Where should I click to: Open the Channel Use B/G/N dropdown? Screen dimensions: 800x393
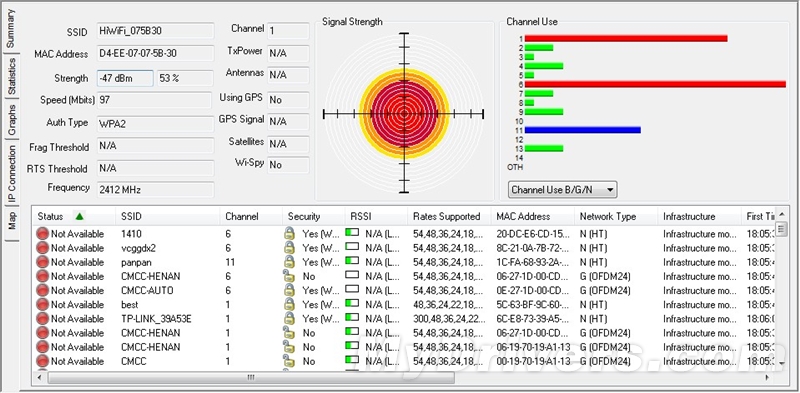pos(562,190)
